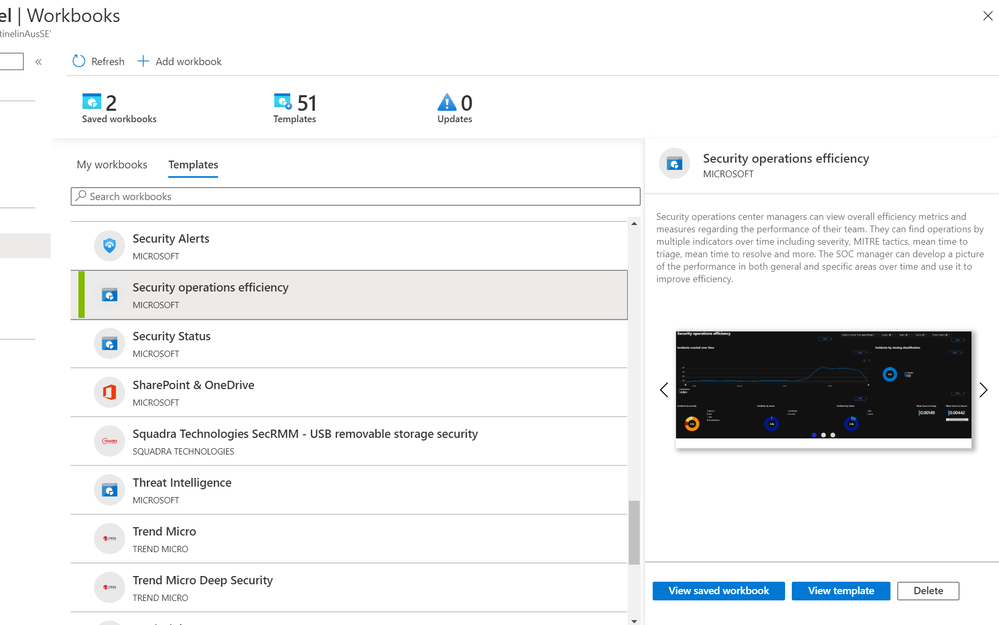Click the Squadra Technologies logo icon
The height and width of the screenshot is (625, 999).
click(110, 441)
